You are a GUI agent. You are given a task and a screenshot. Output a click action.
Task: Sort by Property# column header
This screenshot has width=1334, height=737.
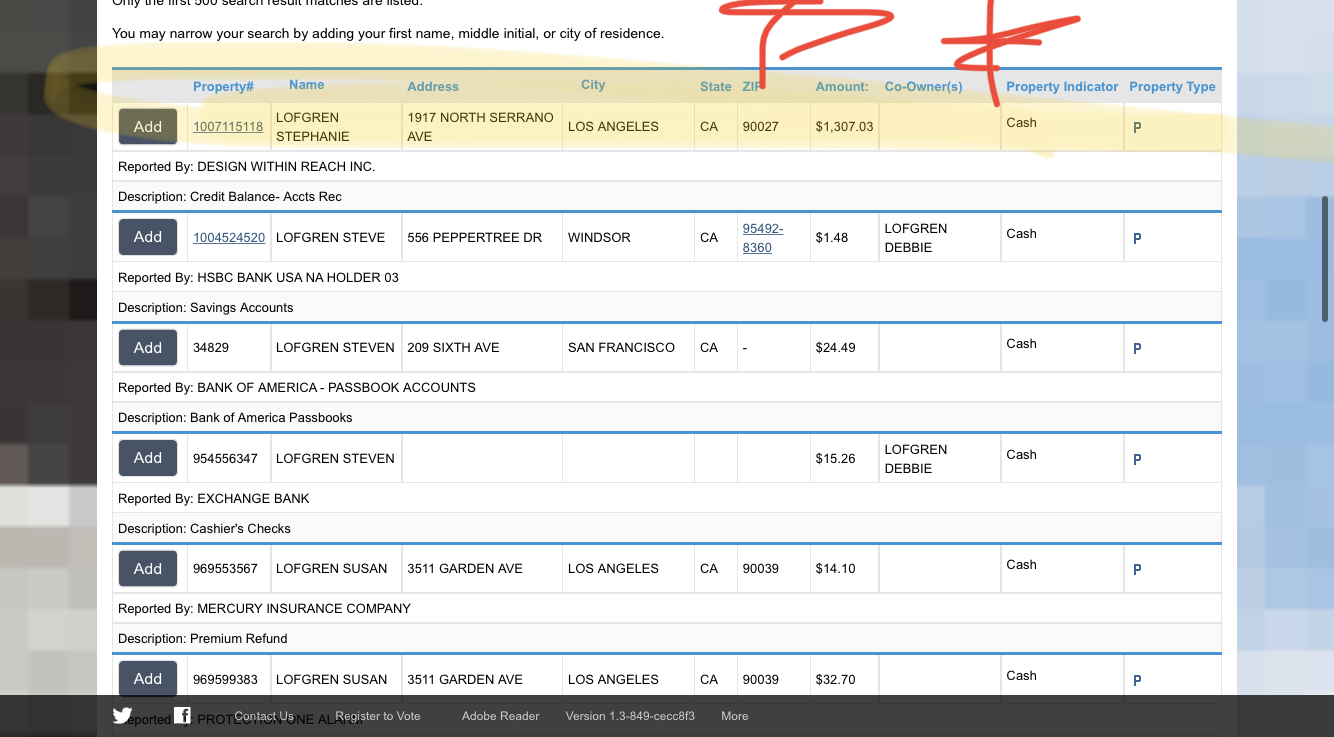223,87
